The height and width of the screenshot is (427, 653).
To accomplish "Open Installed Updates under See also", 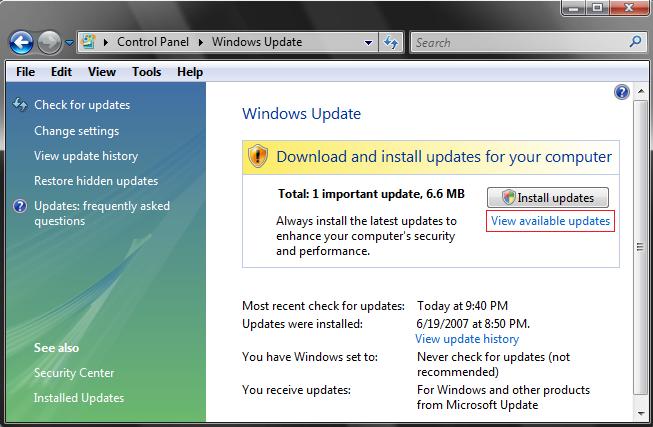I will tap(79, 398).
